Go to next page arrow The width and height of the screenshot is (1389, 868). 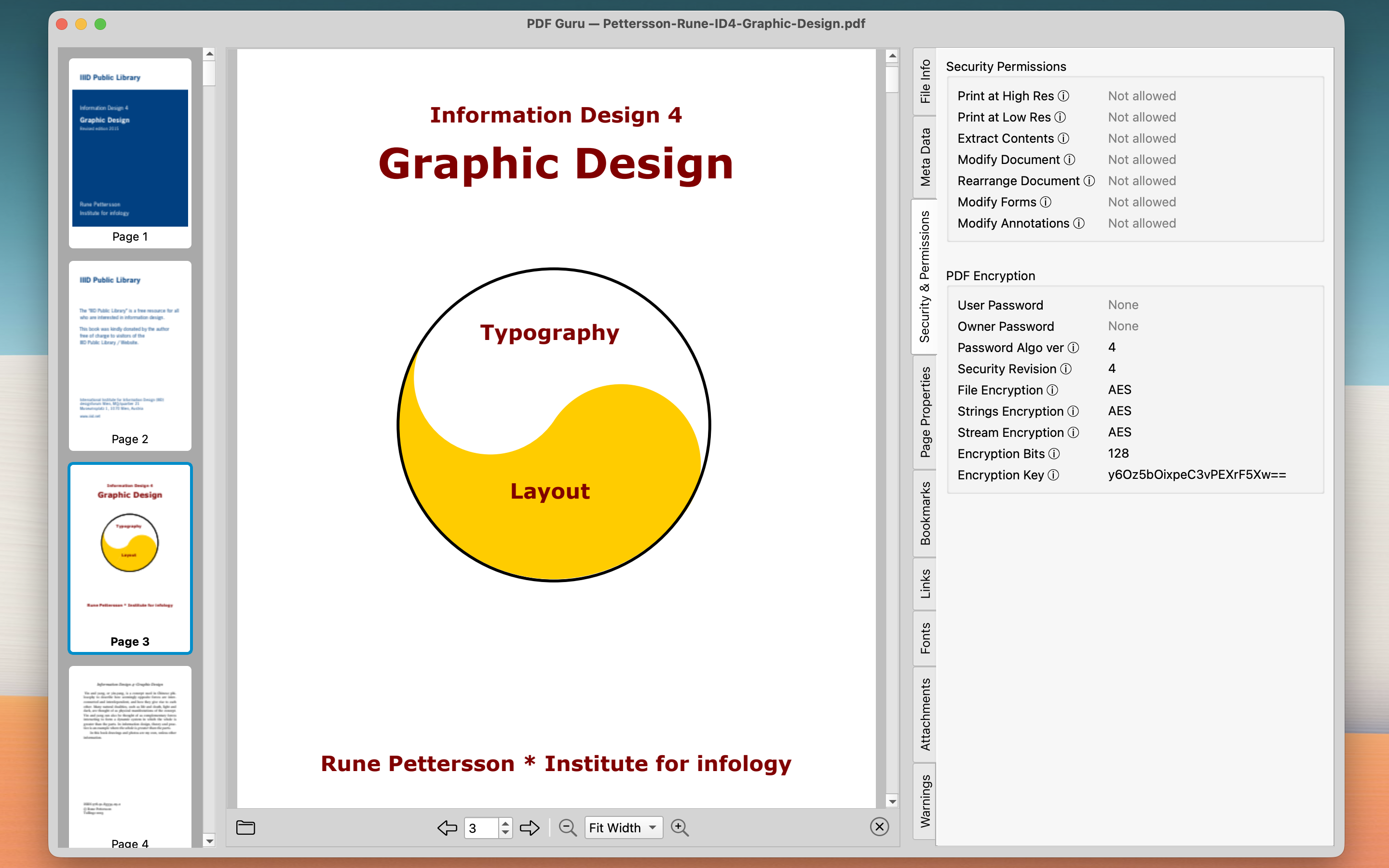point(529,827)
